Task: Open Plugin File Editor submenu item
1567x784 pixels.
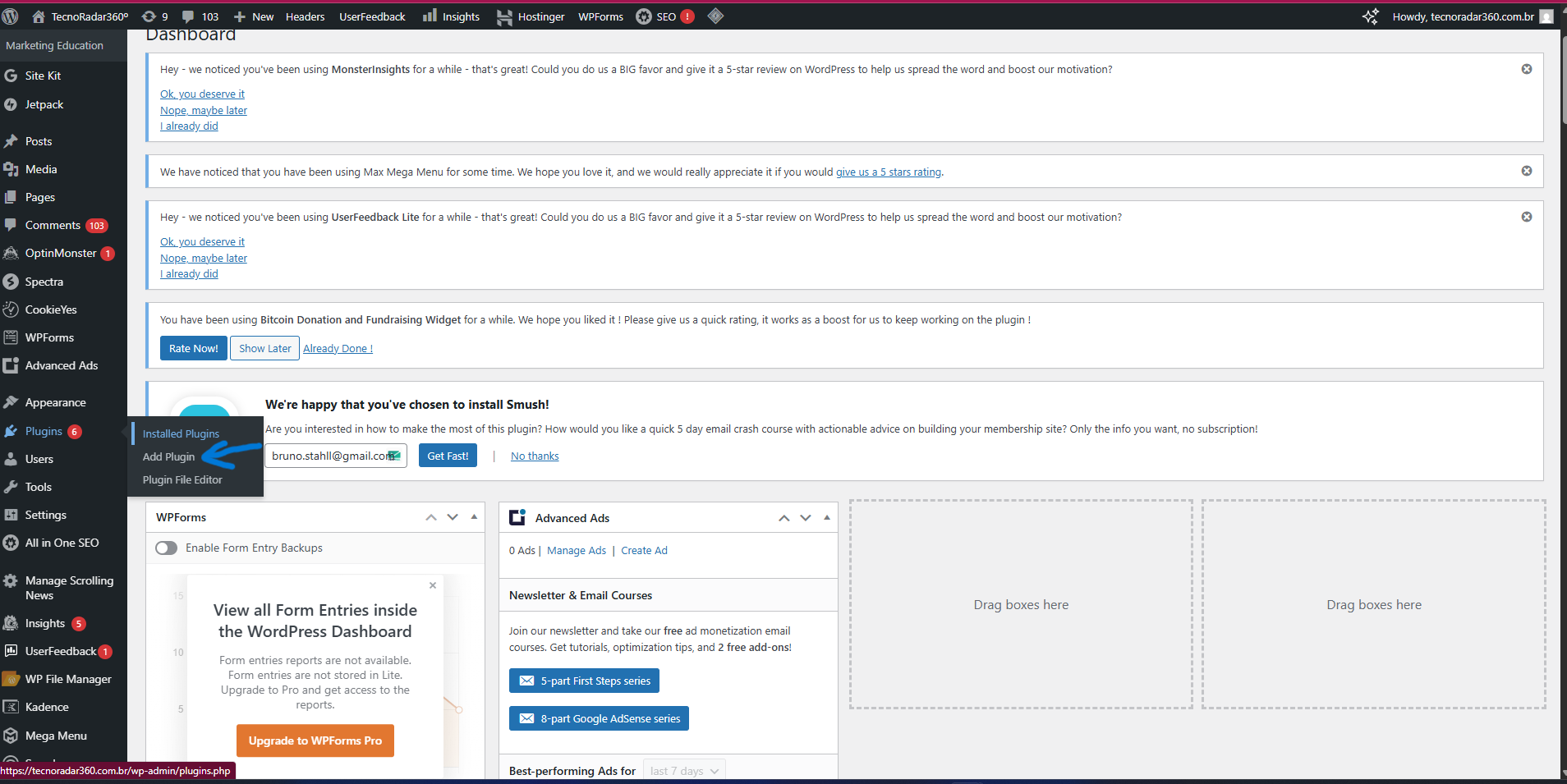Action: coord(182,479)
